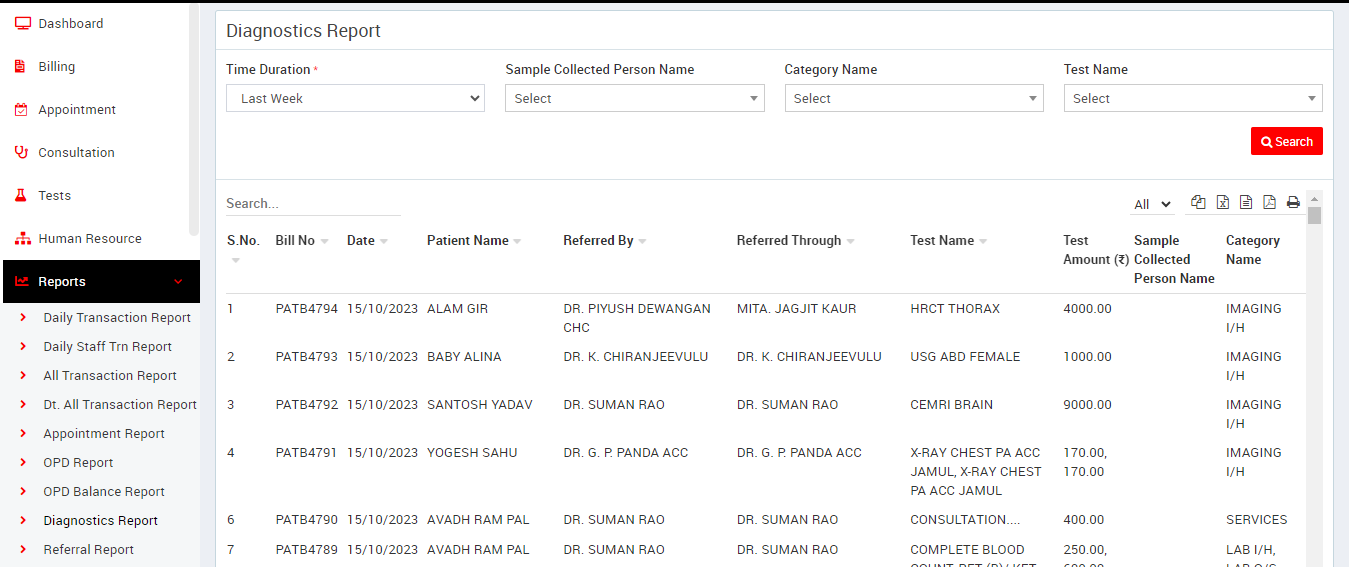The width and height of the screenshot is (1349, 567).
Task: Open the Referral Report link
Action: point(89,550)
